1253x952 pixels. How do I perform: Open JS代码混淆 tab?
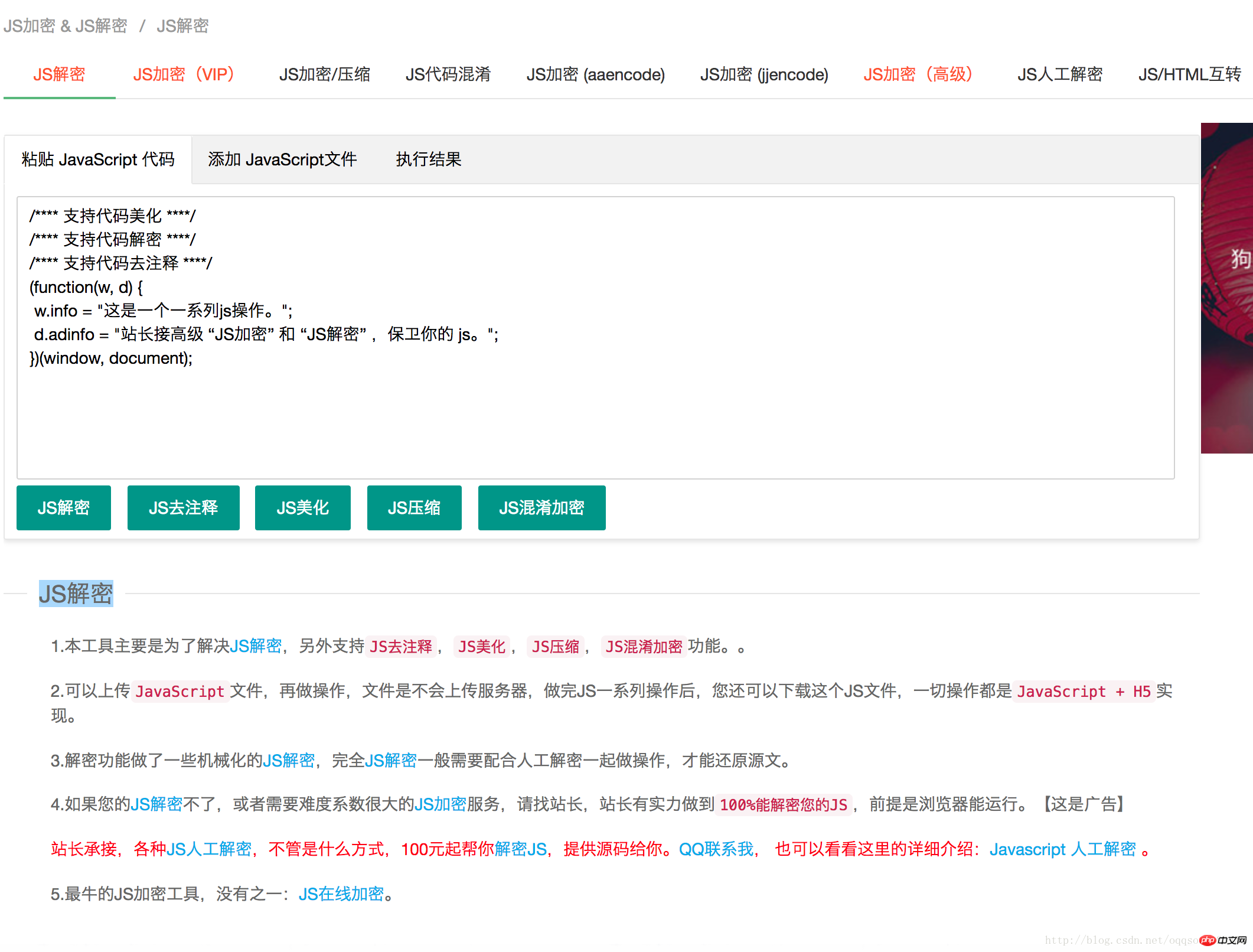click(448, 74)
